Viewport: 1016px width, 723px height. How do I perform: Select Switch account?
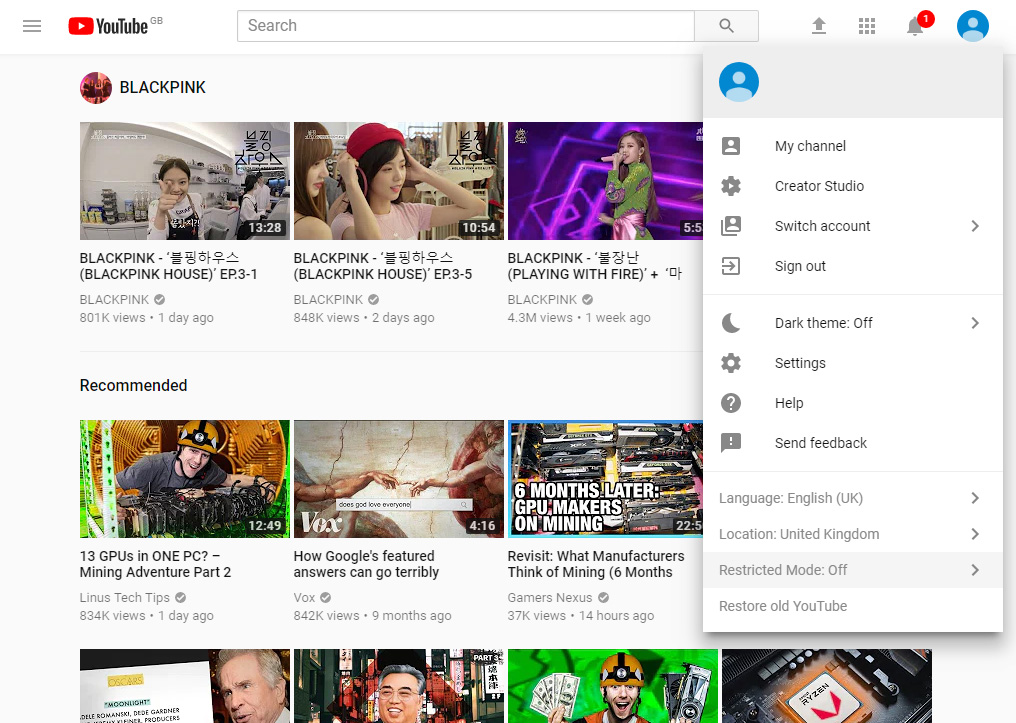(x=853, y=226)
